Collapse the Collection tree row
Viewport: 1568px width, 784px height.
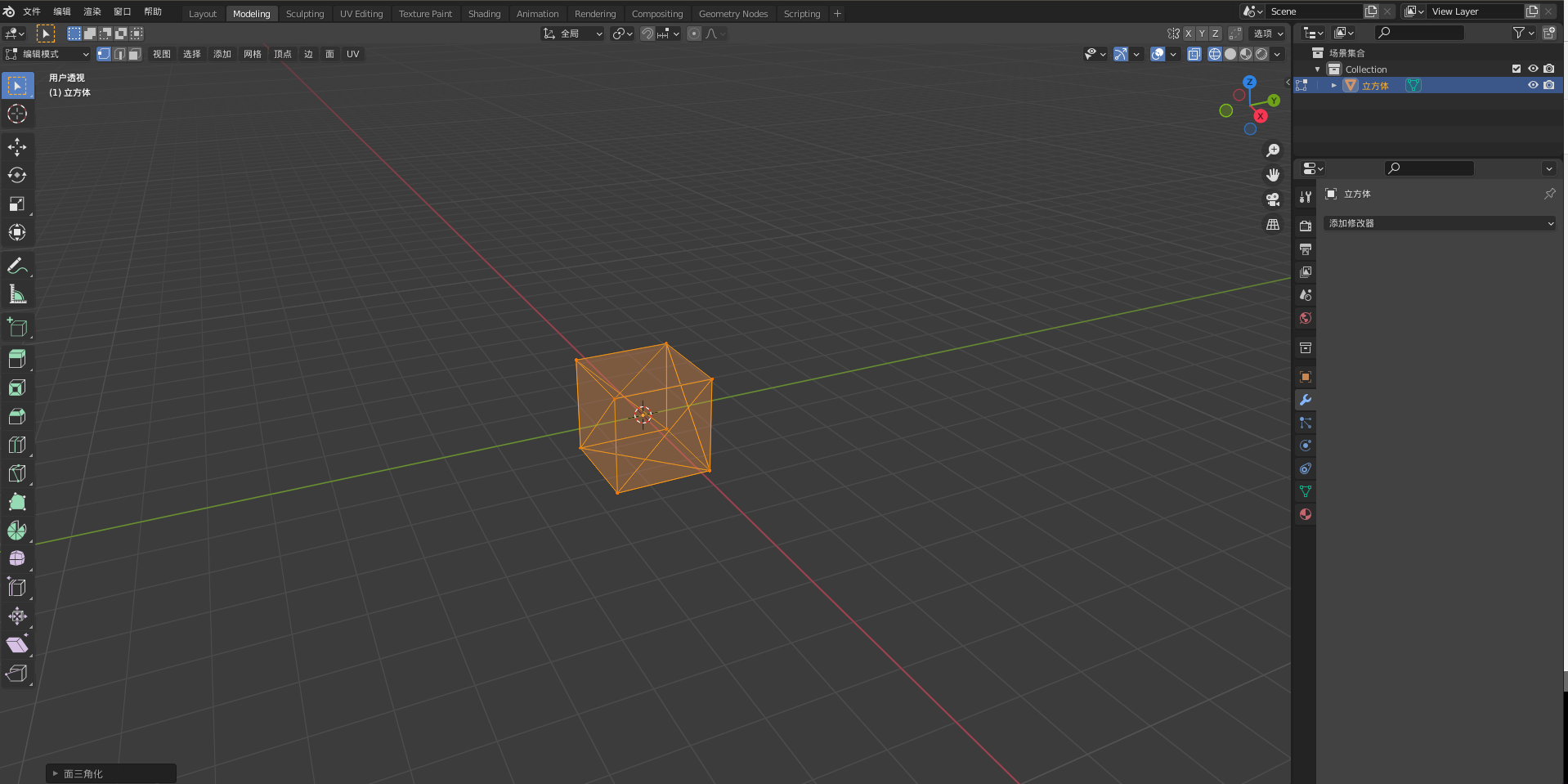click(x=1318, y=69)
